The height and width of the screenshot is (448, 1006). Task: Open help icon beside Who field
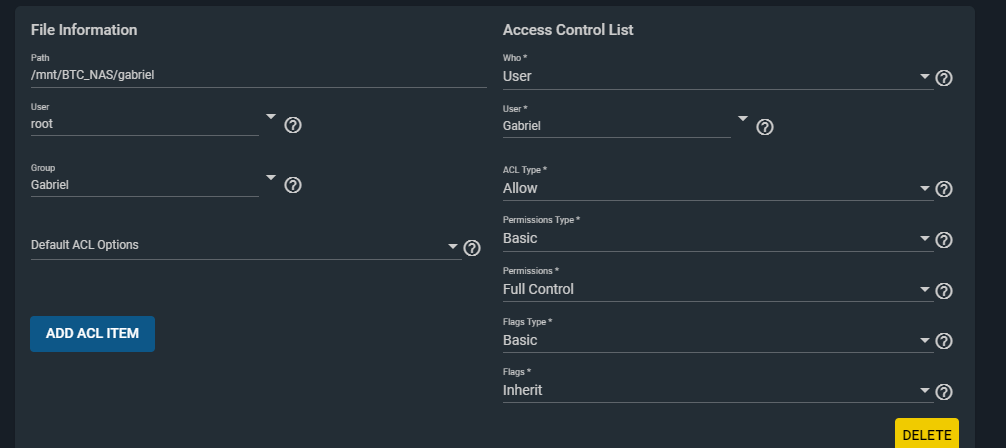(x=943, y=78)
